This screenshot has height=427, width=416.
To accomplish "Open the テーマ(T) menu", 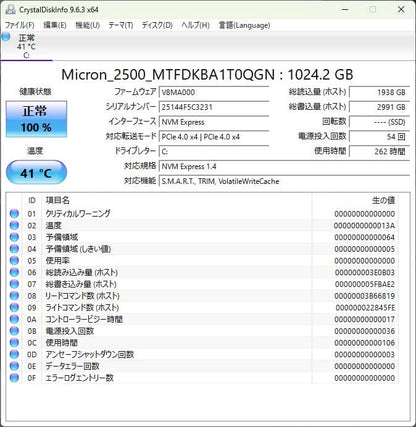I will 121,25.
